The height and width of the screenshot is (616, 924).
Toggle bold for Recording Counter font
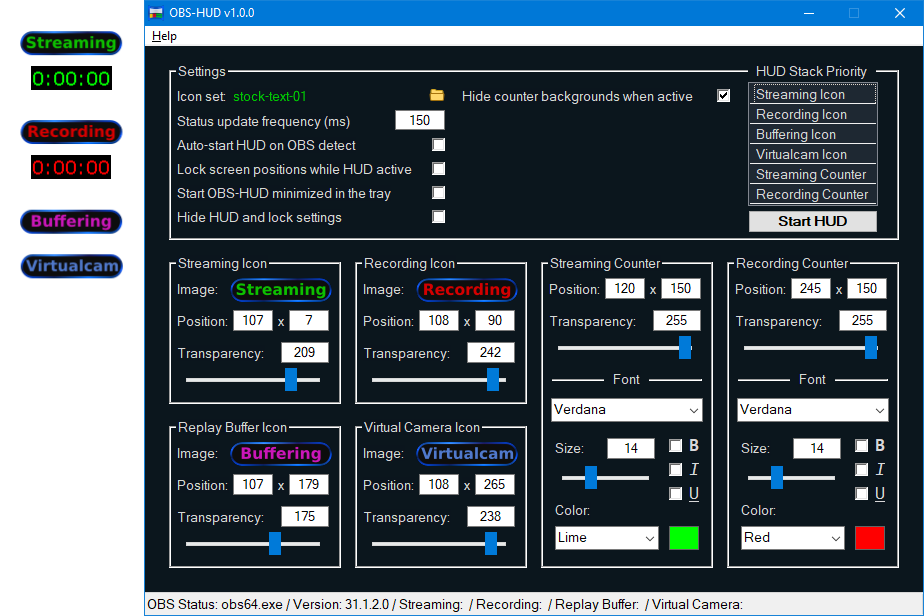862,446
